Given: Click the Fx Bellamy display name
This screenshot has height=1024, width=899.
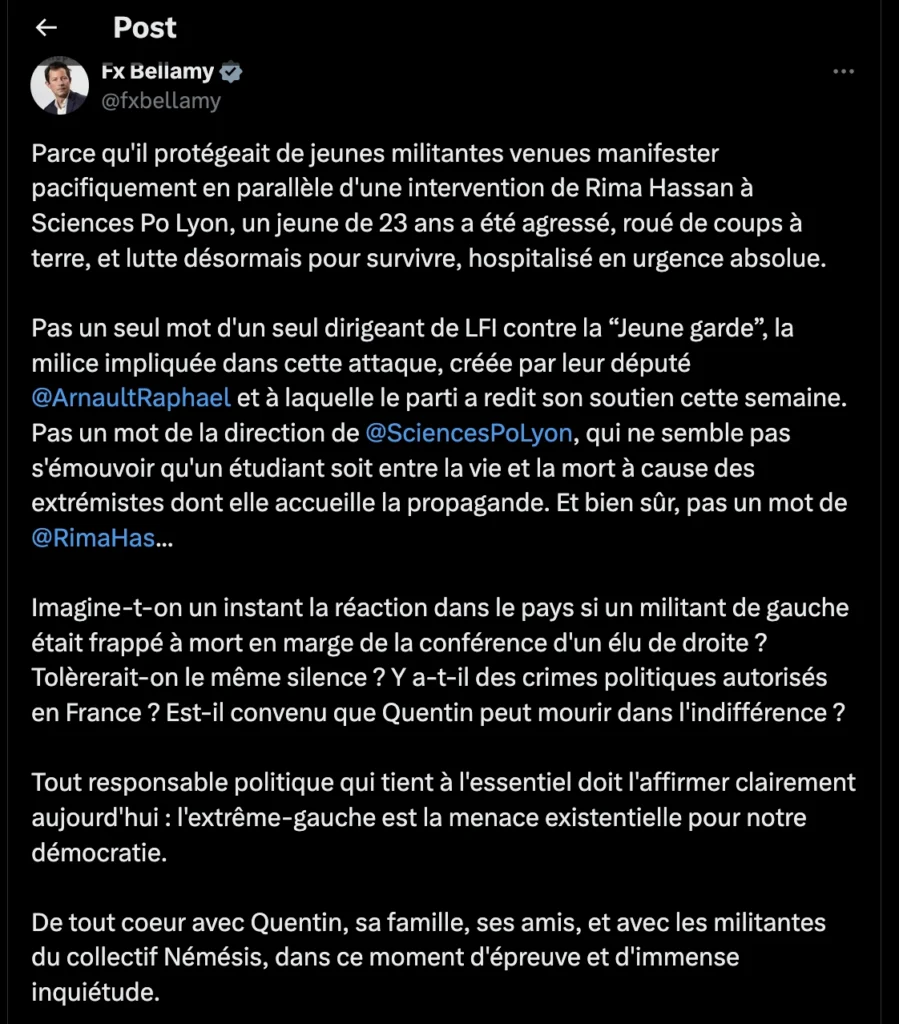Looking at the screenshot, I should [157, 72].
